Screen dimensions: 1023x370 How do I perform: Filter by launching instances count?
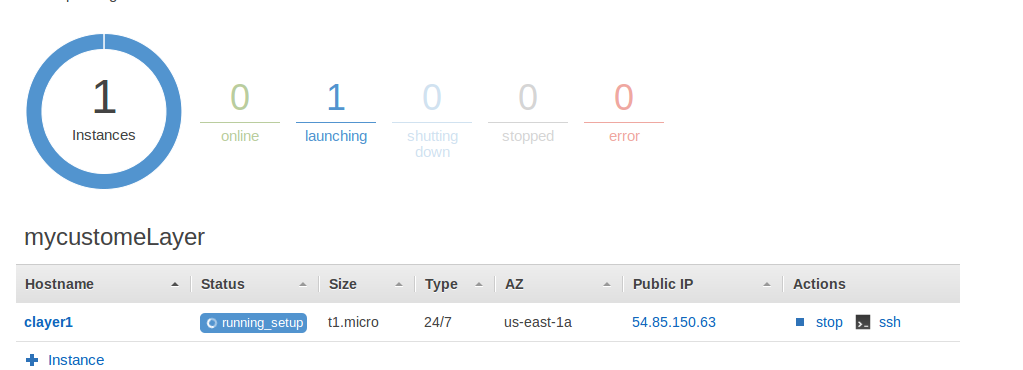335,111
